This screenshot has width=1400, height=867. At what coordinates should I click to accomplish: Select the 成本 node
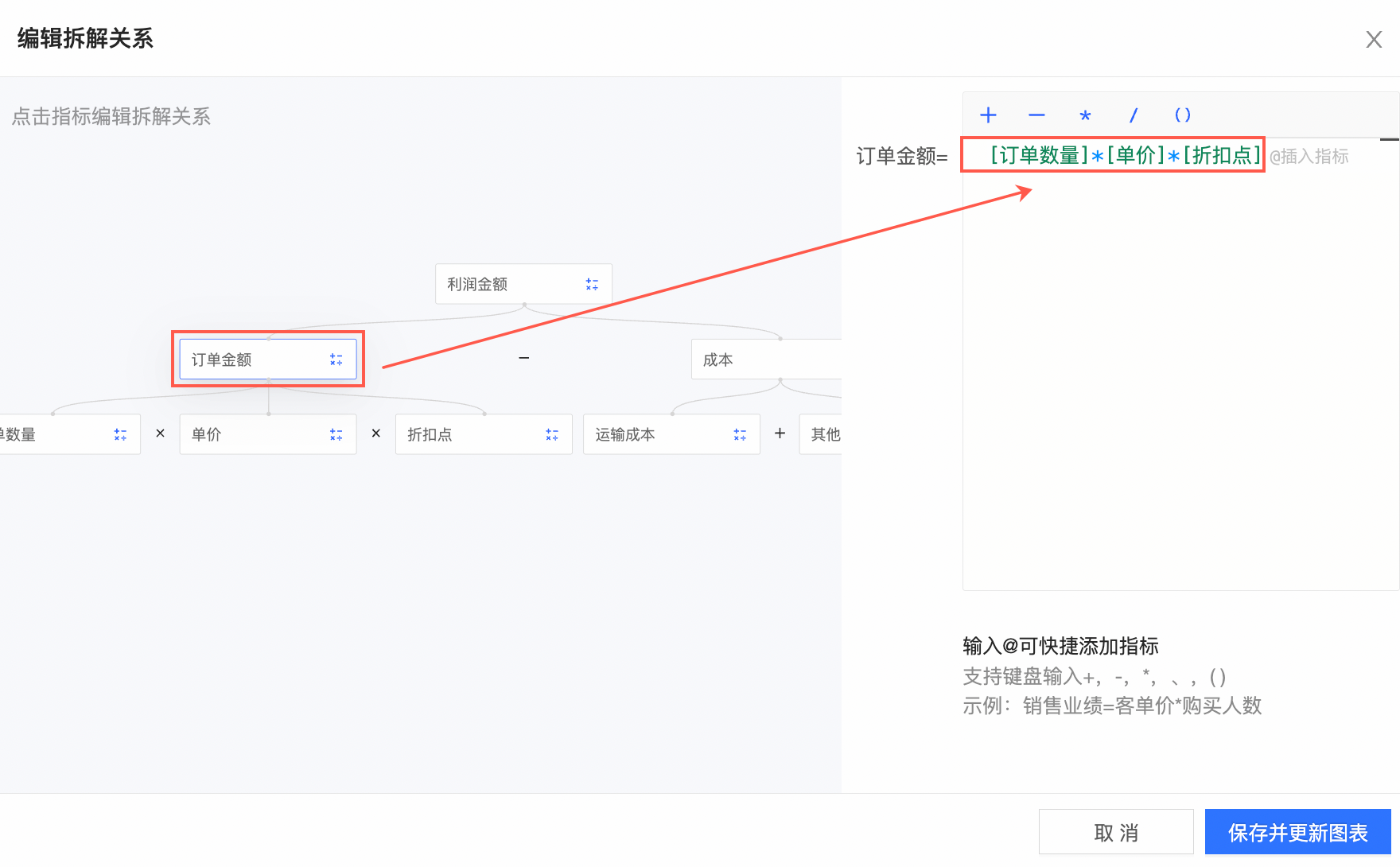[756, 360]
